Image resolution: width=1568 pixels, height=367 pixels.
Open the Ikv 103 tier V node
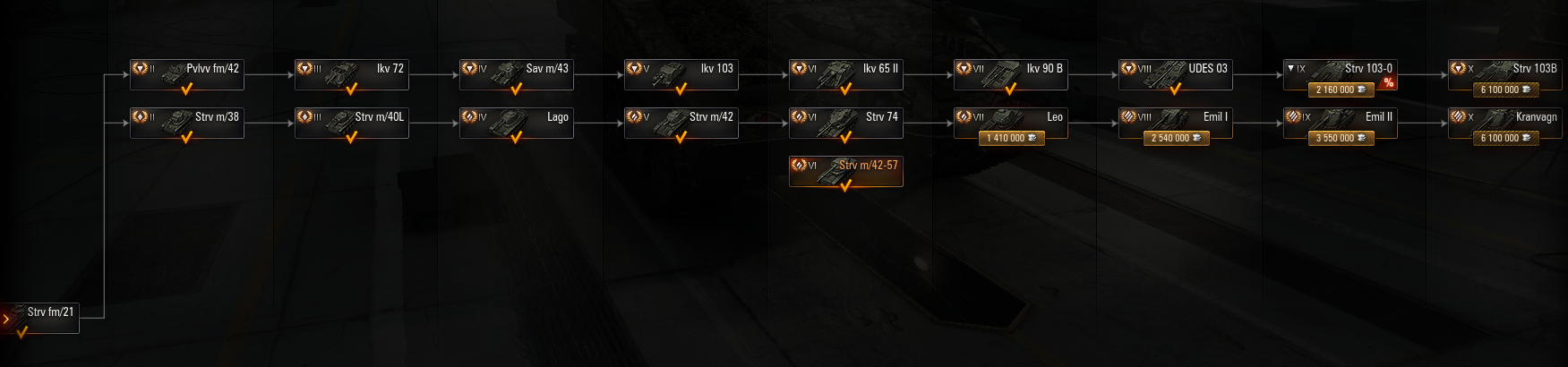click(681, 75)
